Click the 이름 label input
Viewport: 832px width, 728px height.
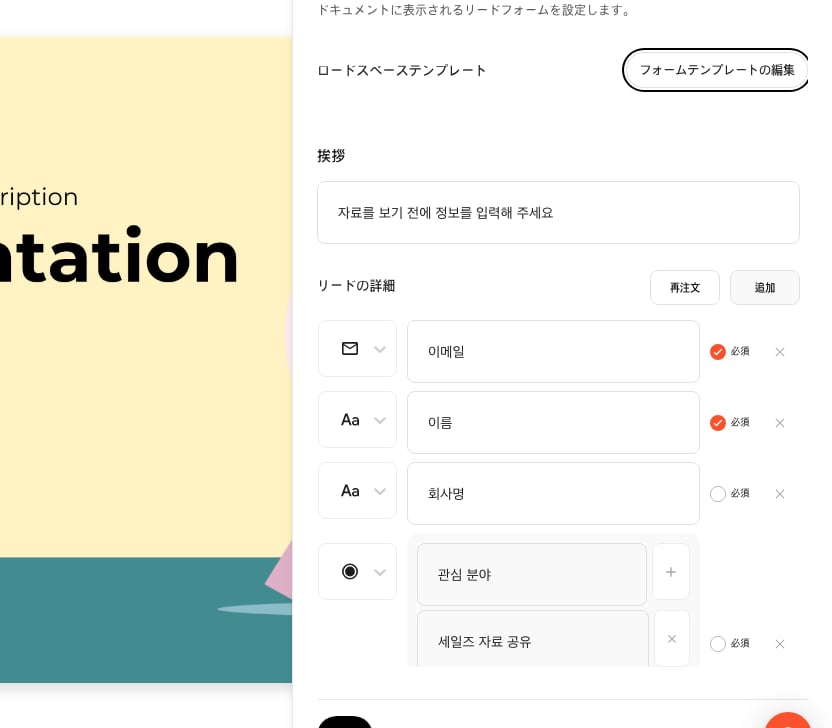tap(553, 422)
